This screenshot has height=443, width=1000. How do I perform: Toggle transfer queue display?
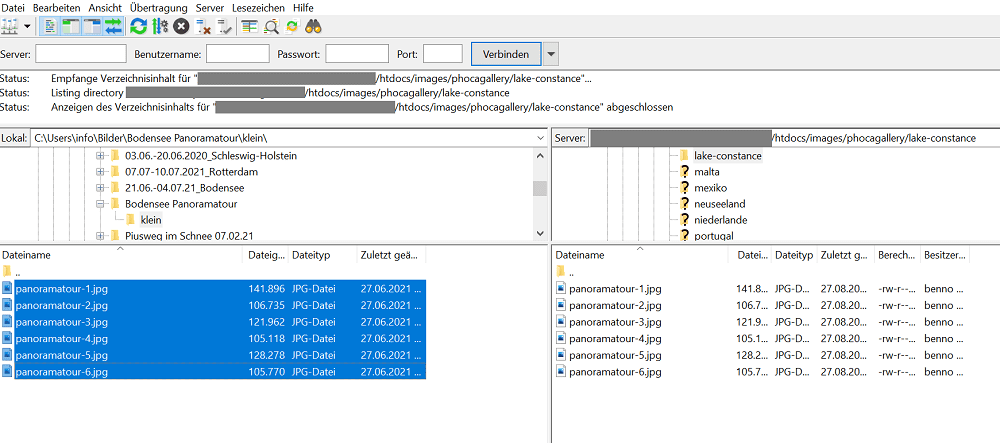click(x=113, y=26)
